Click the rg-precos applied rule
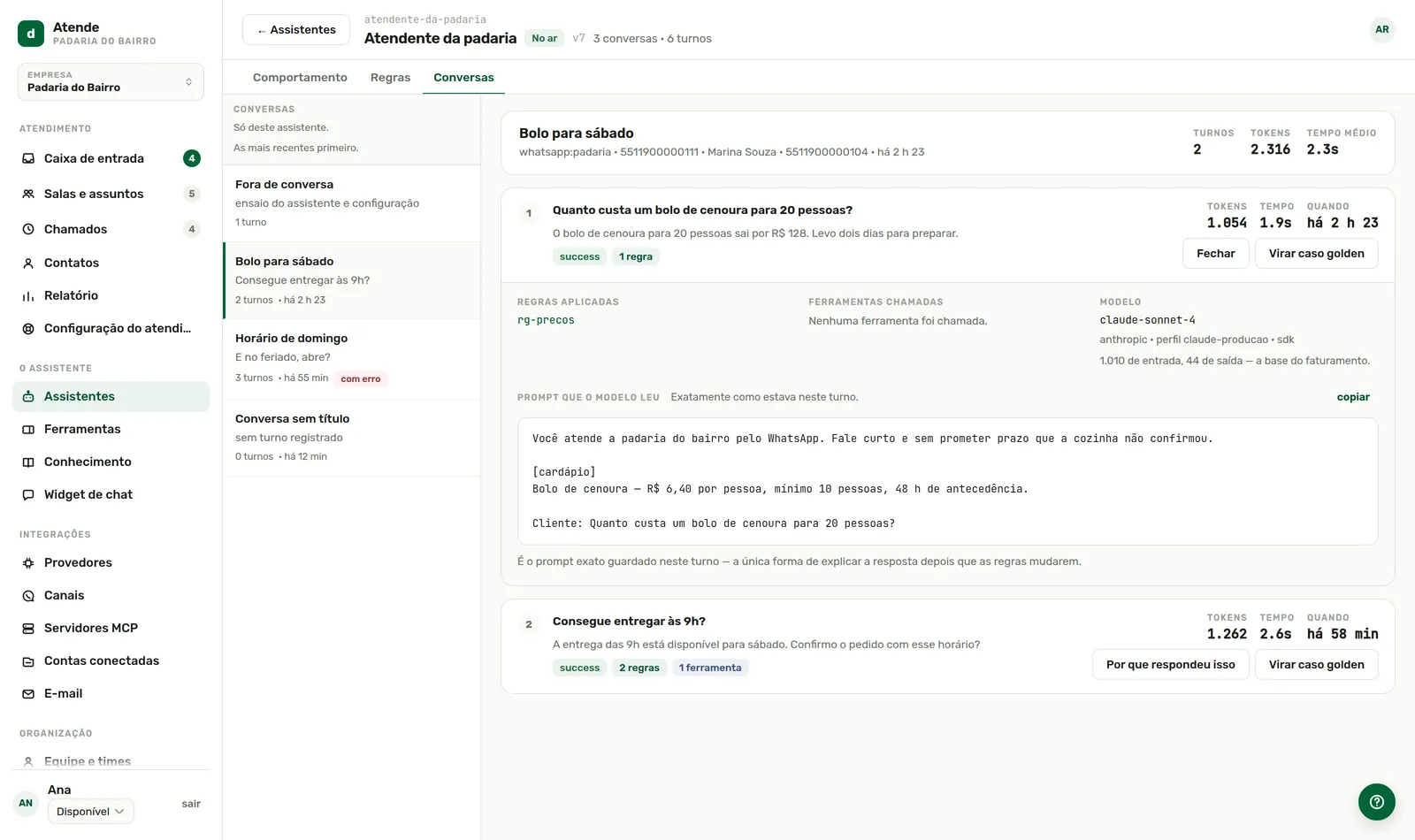Image resolution: width=1415 pixels, height=840 pixels. (546, 320)
